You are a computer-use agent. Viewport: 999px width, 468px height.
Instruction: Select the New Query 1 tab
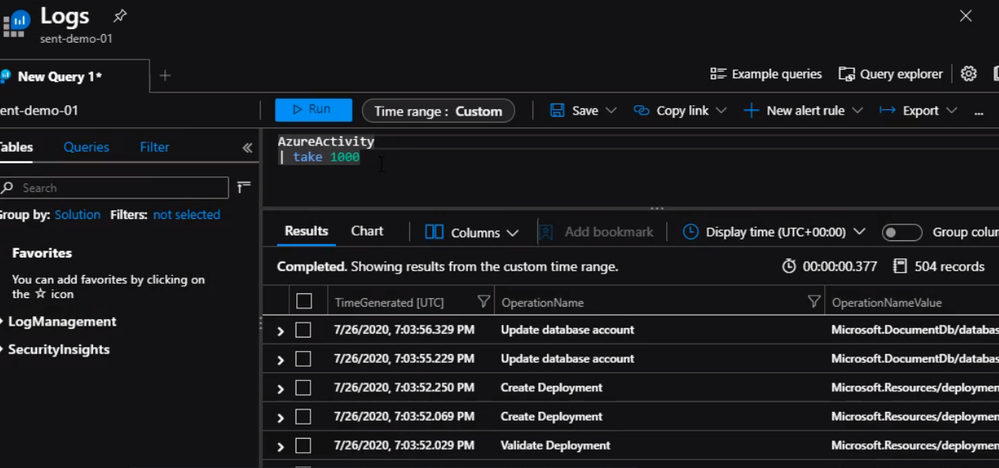(59, 76)
